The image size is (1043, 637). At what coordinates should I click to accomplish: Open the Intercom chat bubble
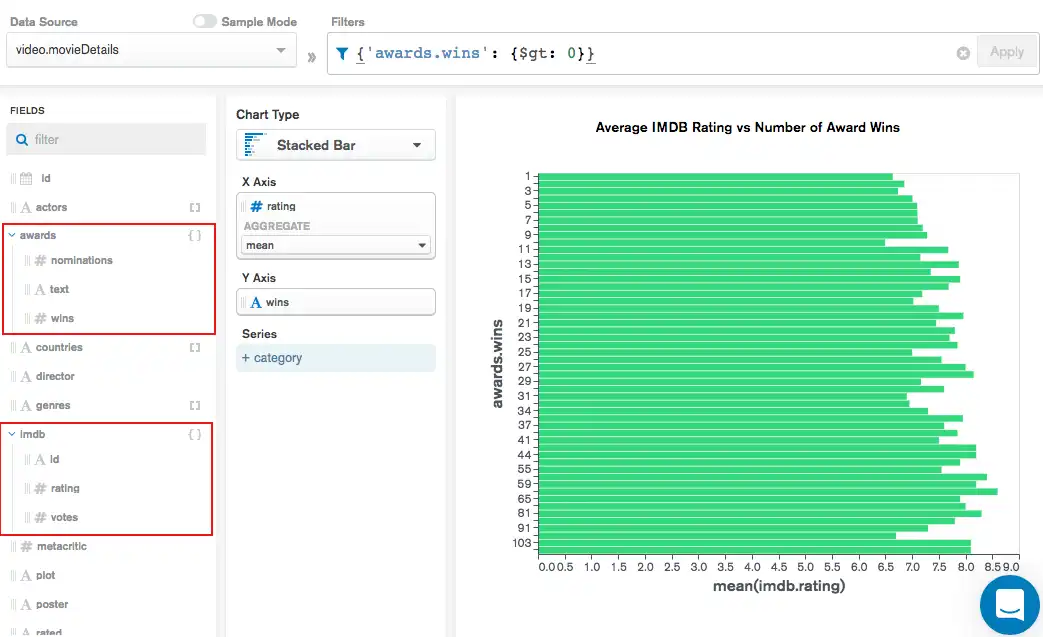[1009, 605]
